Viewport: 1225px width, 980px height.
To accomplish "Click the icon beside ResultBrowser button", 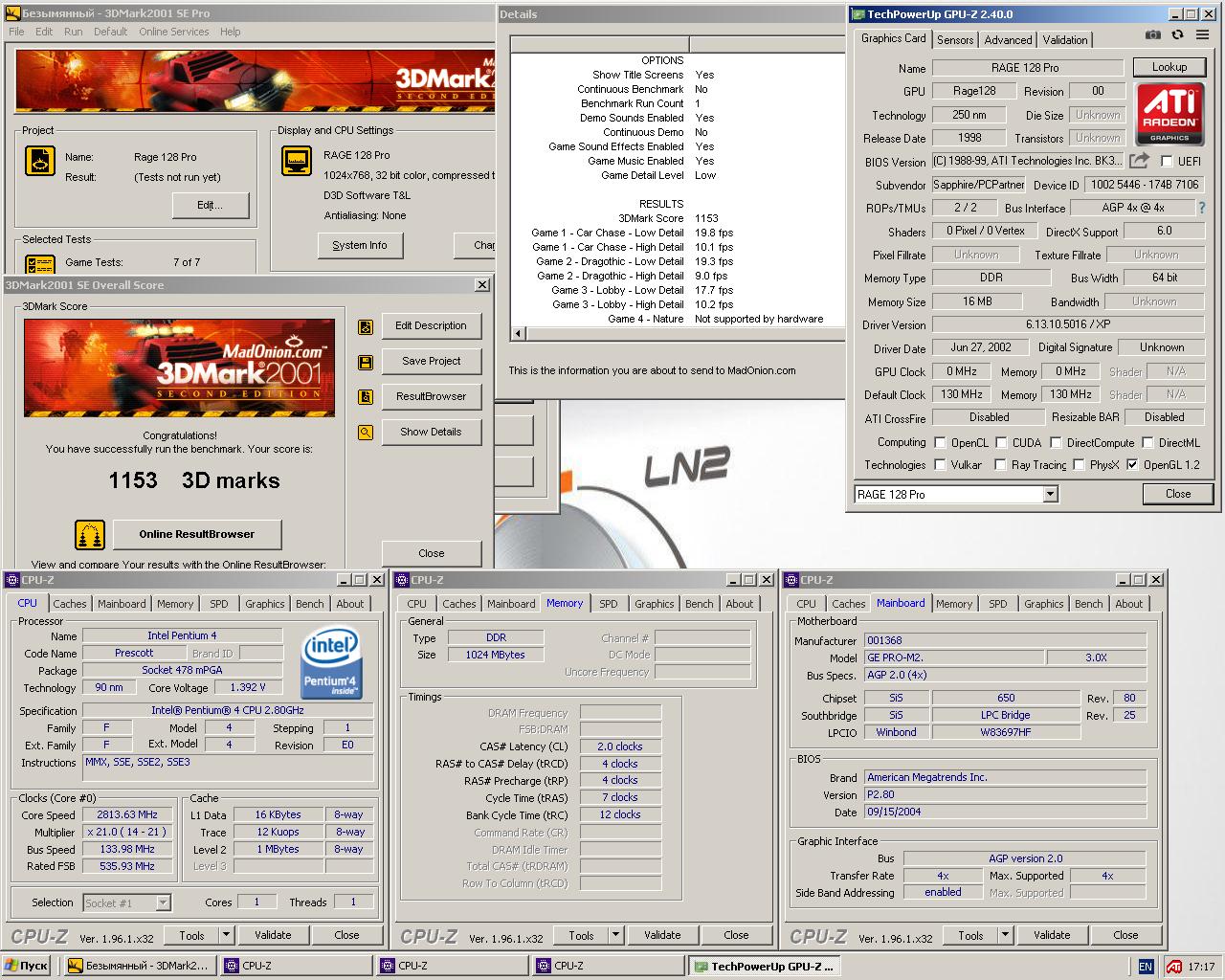I will tap(366, 397).
